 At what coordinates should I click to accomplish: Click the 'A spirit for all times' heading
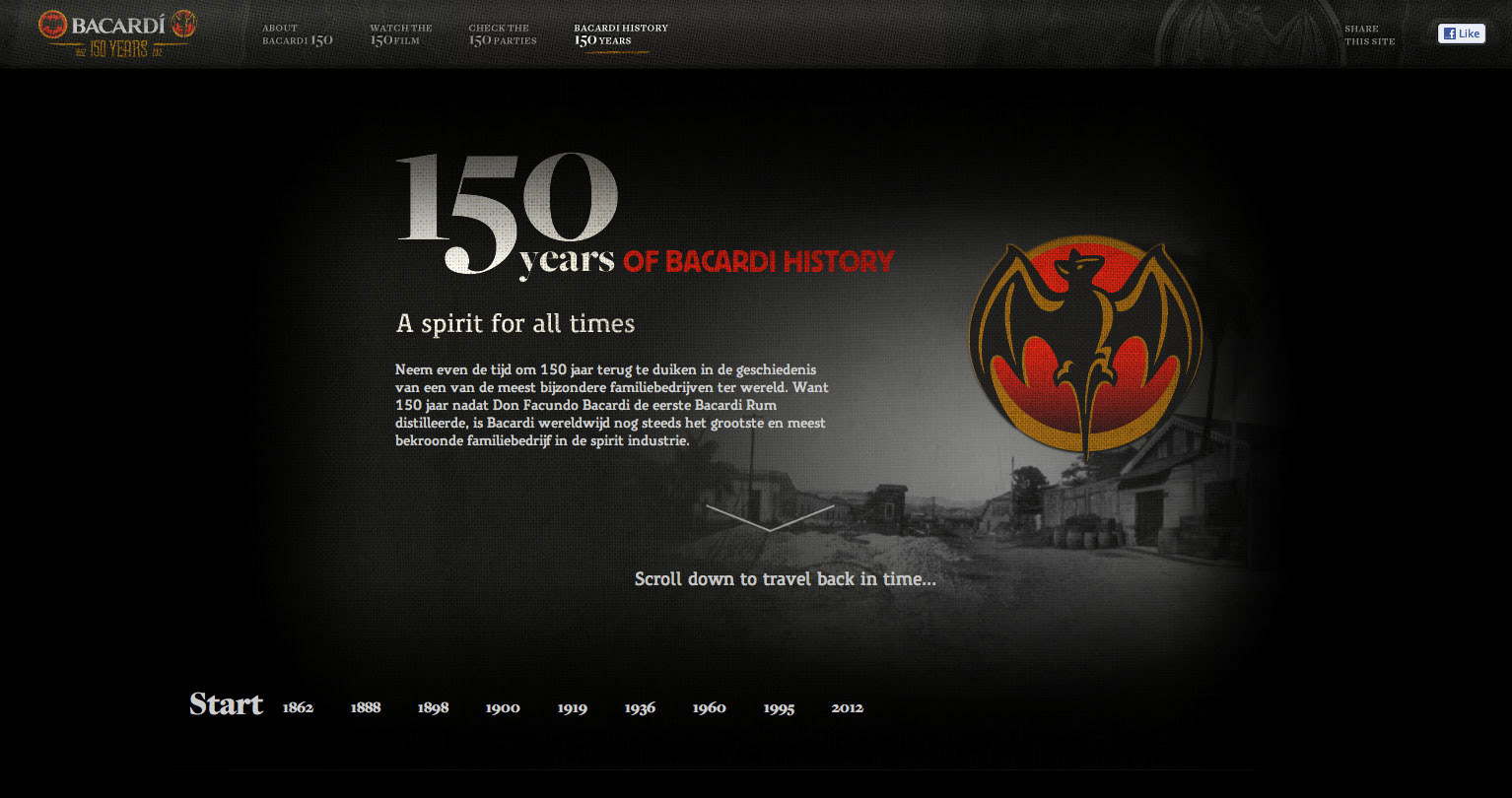[515, 323]
